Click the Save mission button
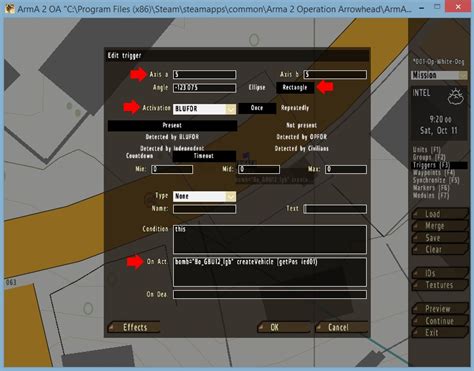 440,238
